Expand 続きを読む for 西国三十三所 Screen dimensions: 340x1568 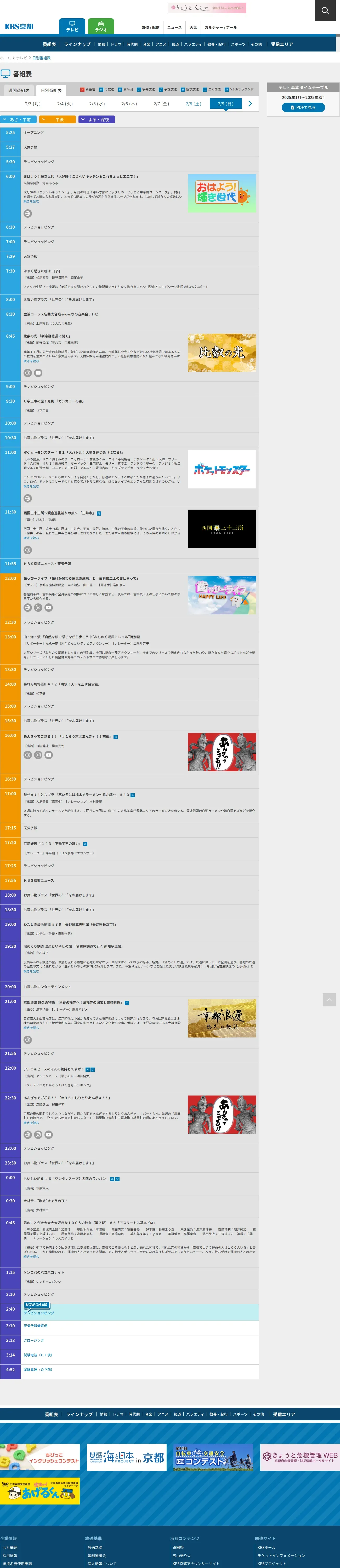tap(31, 538)
